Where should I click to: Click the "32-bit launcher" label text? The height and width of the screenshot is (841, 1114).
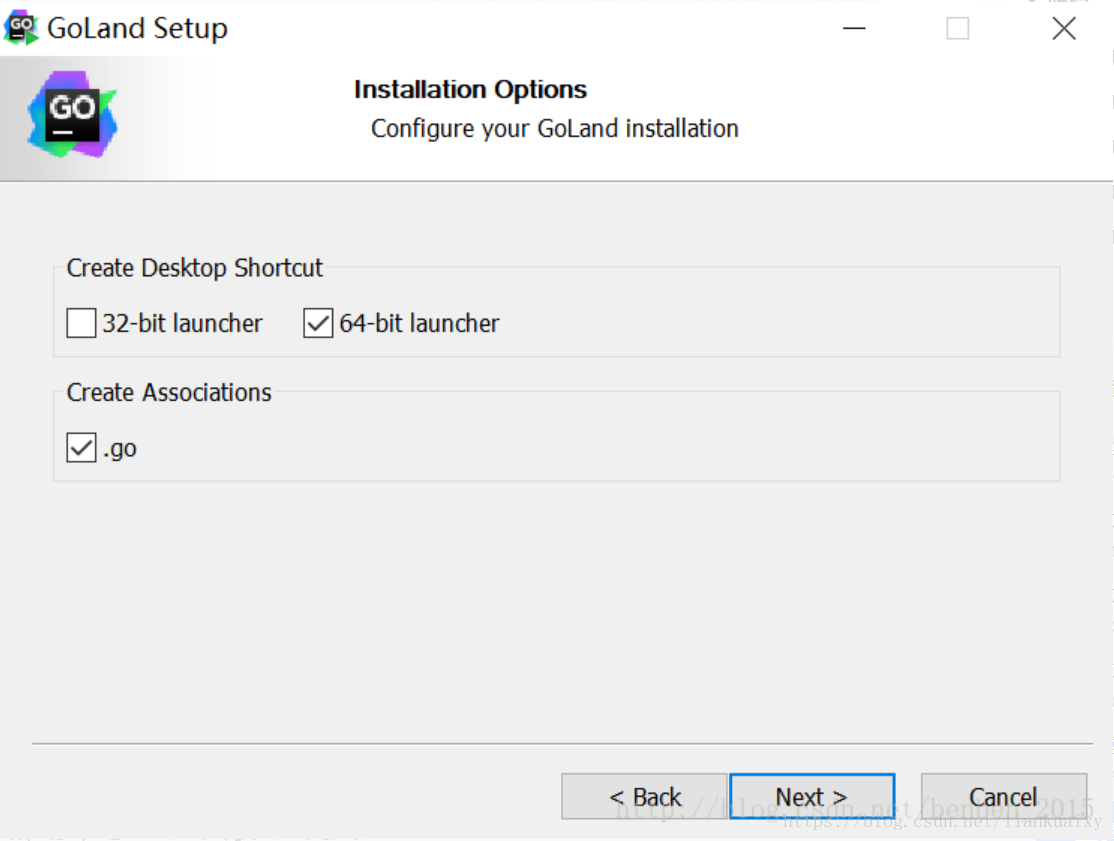(x=182, y=324)
